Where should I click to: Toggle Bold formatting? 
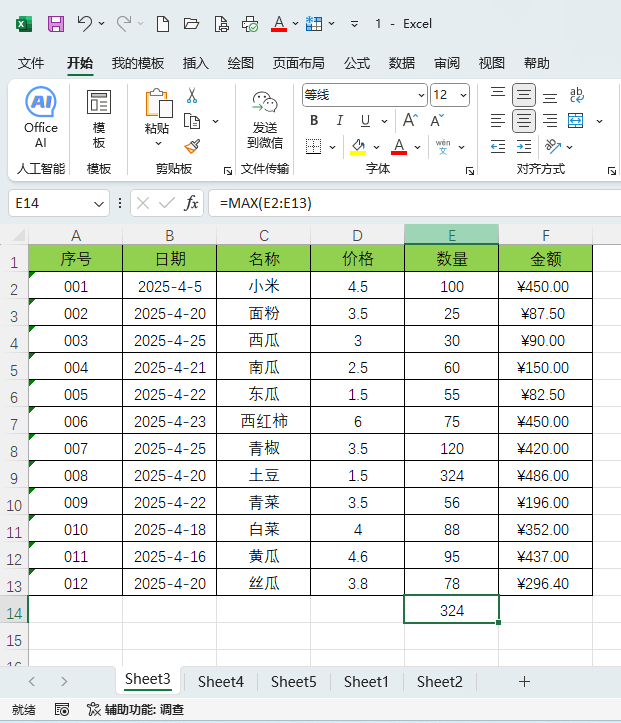point(314,121)
